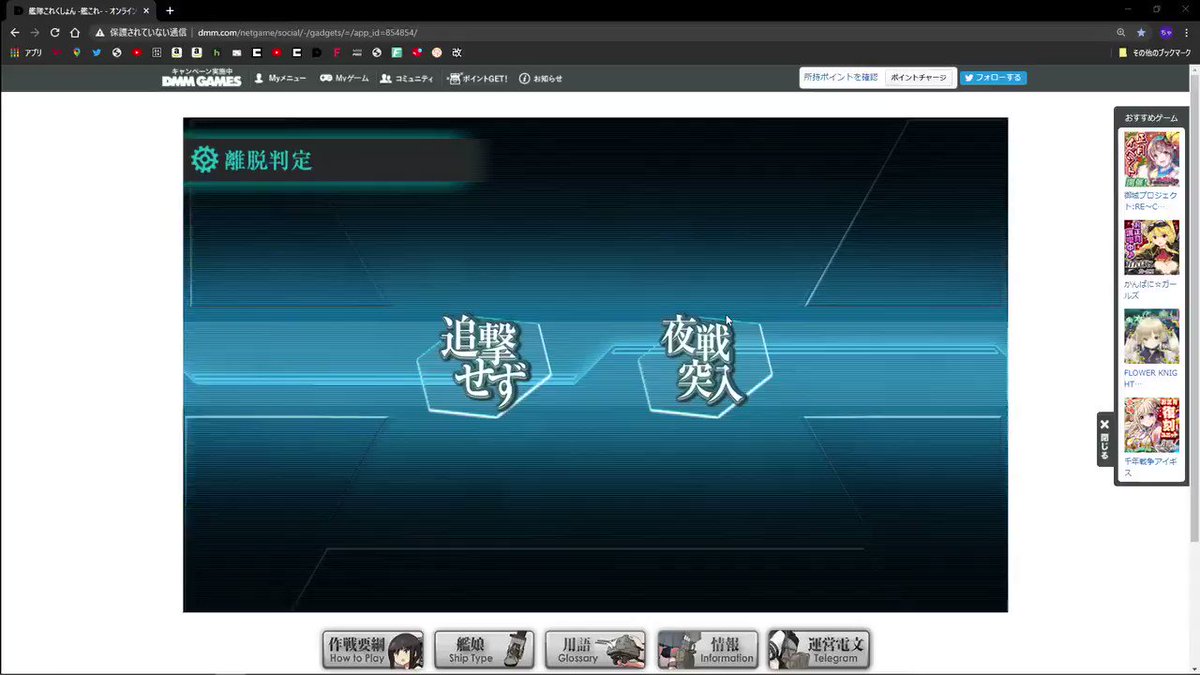Open the green h bookmark
This screenshot has width=1200, height=675.
[x=217, y=52]
